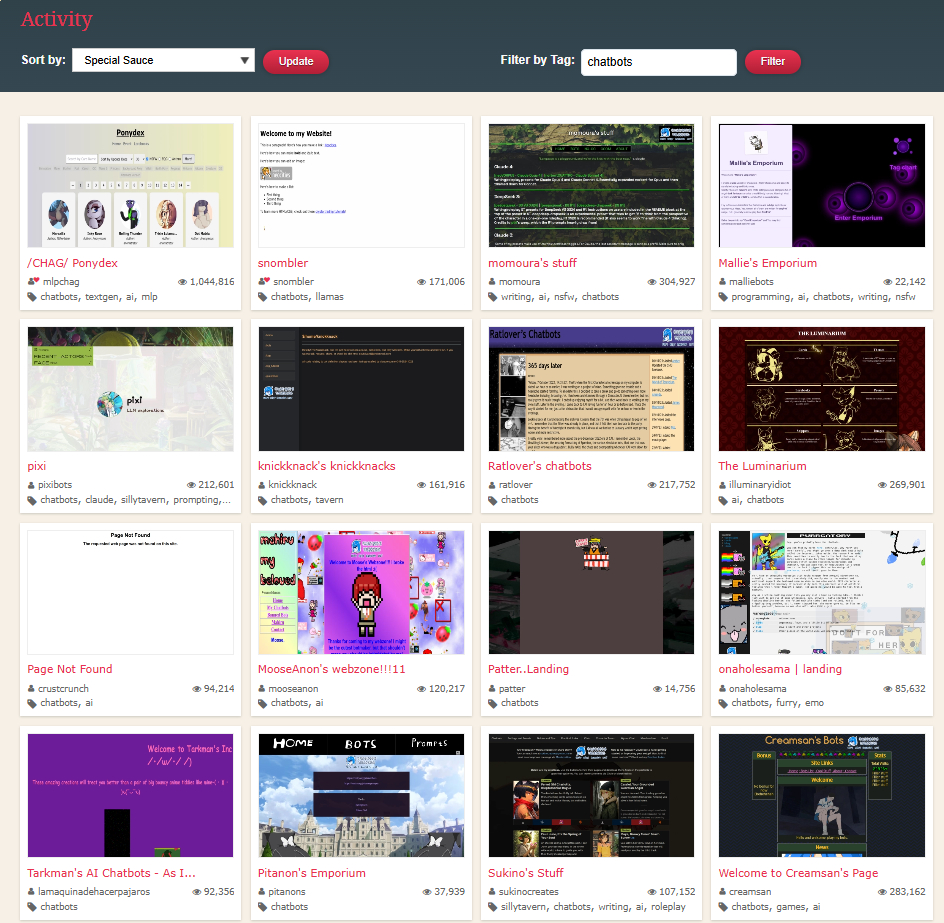Screen dimensions: 944x923
Task: Open the /CHAG/ Ponydex title link
Action: point(72,263)
